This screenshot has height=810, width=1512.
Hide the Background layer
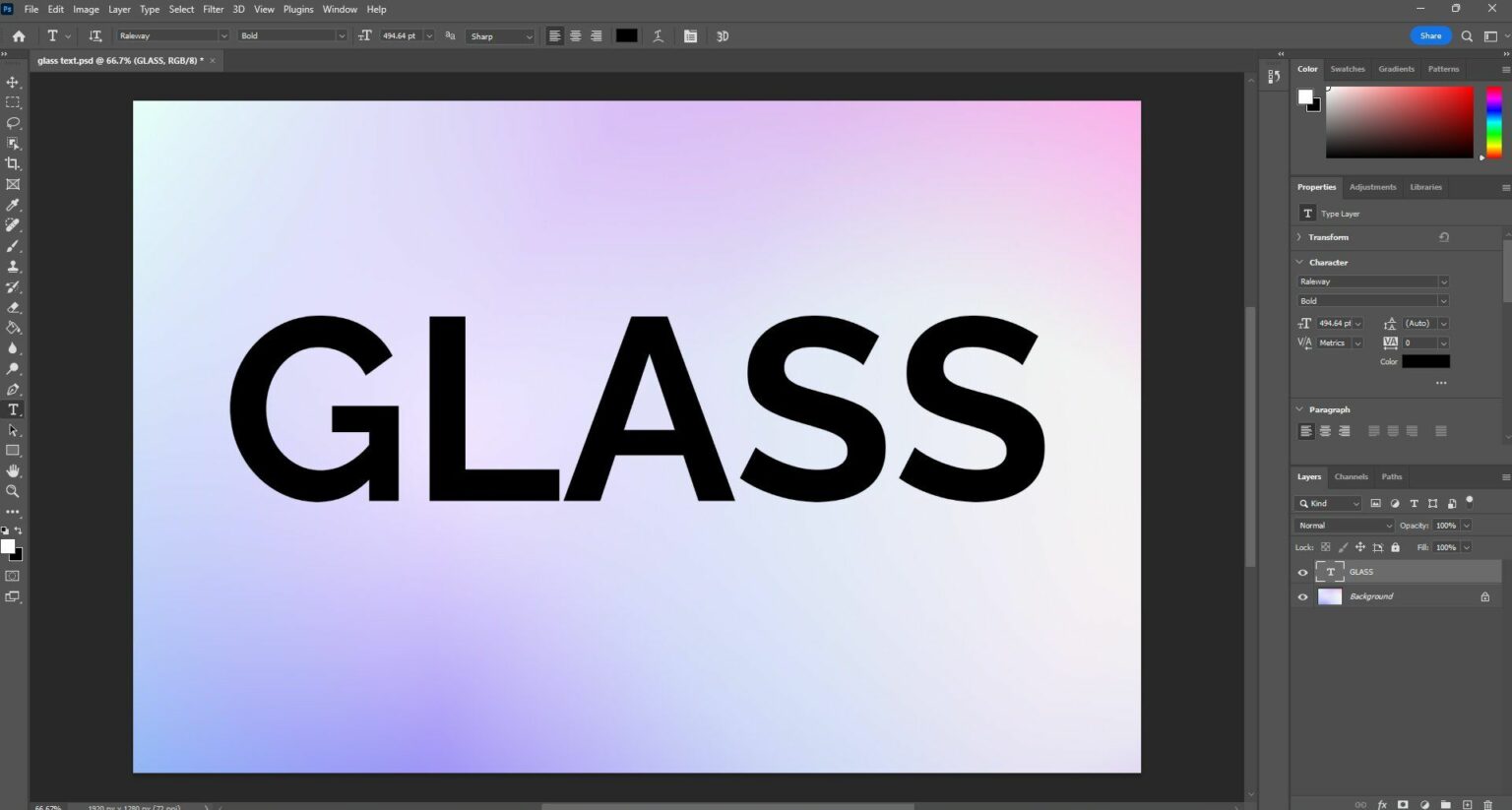[1302, 596]
